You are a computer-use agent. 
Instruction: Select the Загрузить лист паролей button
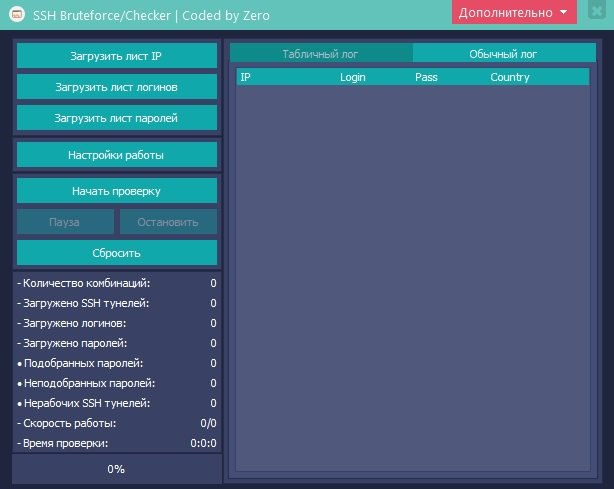pos(117,118)
